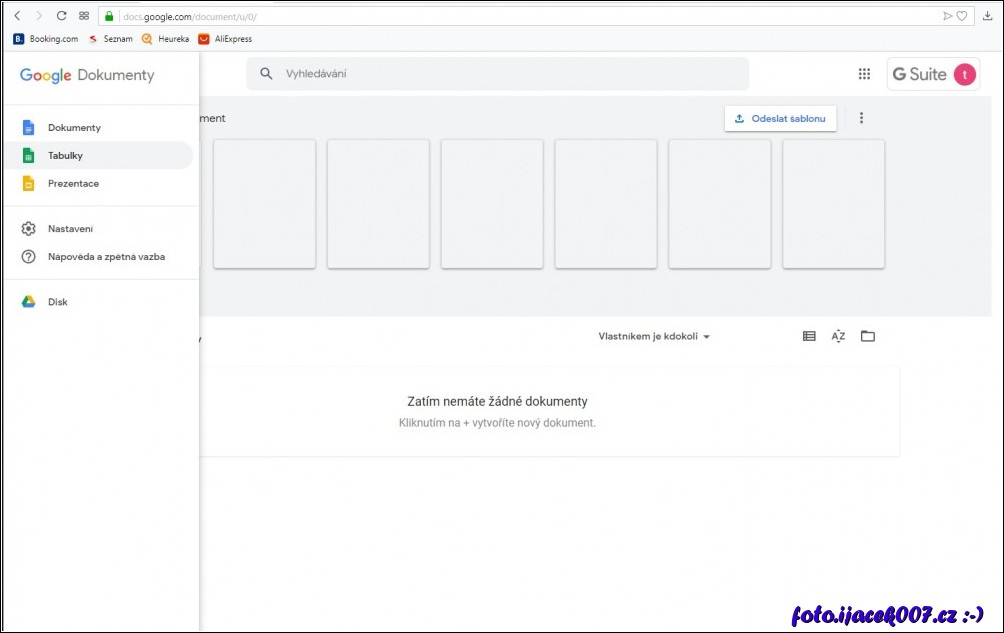The image size is (1004, 633).
Task: Switch to list view layout
Action: point(808,336)
